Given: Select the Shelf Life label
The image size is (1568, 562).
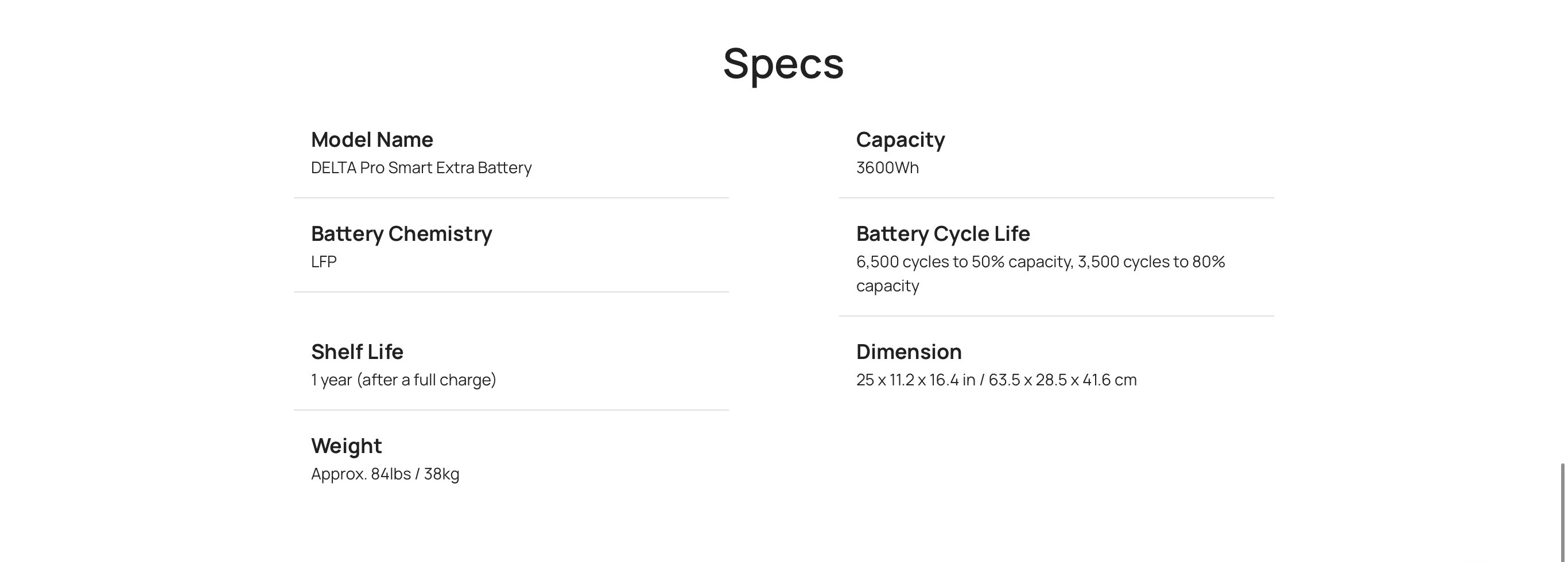Looking at the screenshot, I should (356, 352).
